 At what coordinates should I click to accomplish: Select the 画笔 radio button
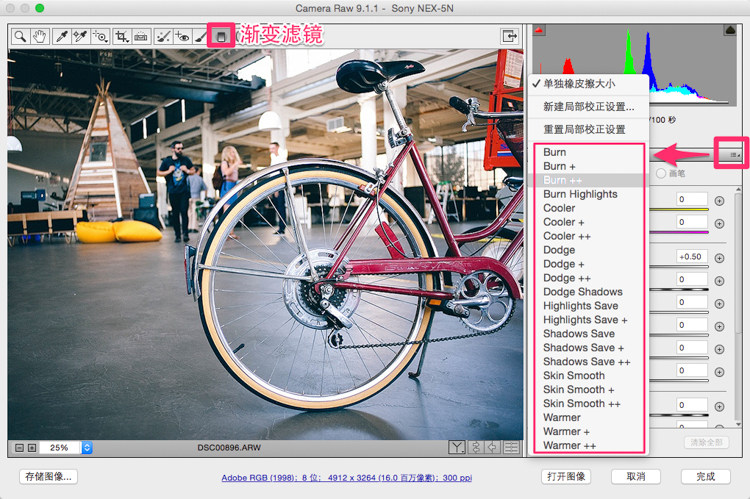pos(661,173)
